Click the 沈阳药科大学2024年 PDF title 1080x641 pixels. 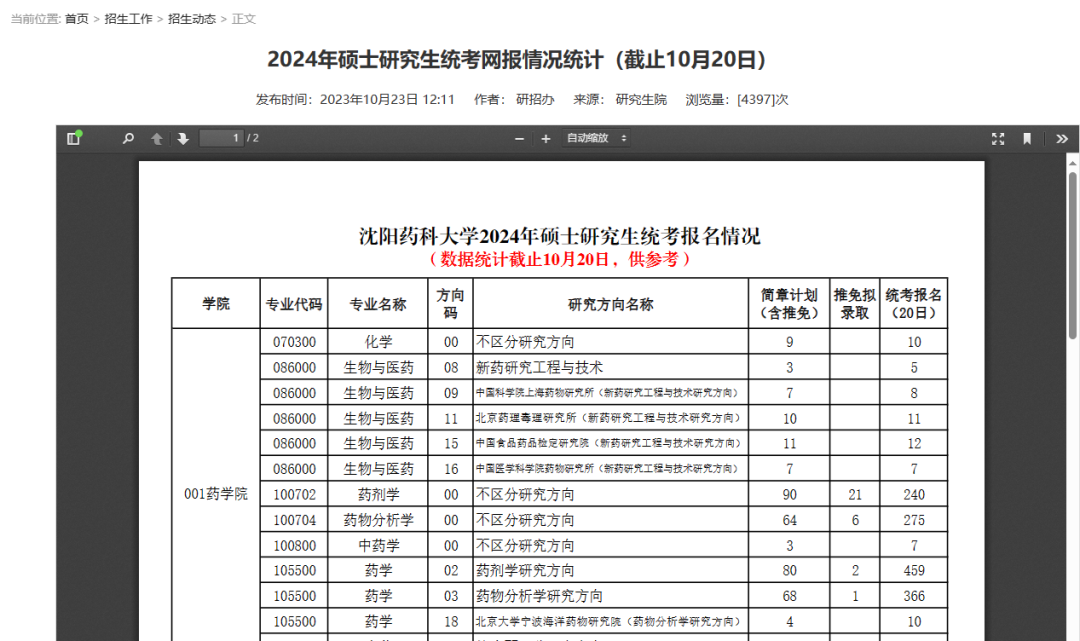pos(559,236)
